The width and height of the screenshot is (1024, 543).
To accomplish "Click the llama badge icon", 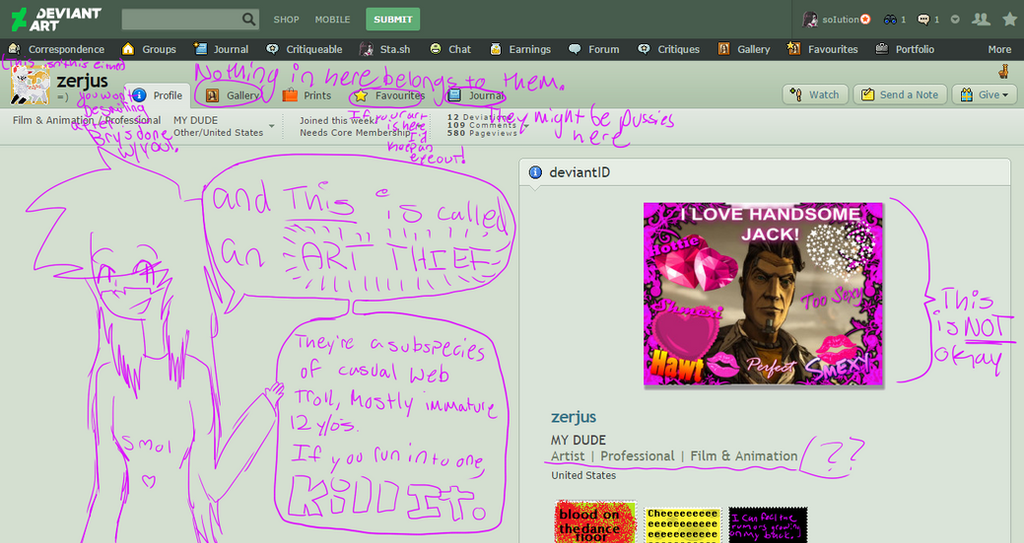I will point(1004,71).
